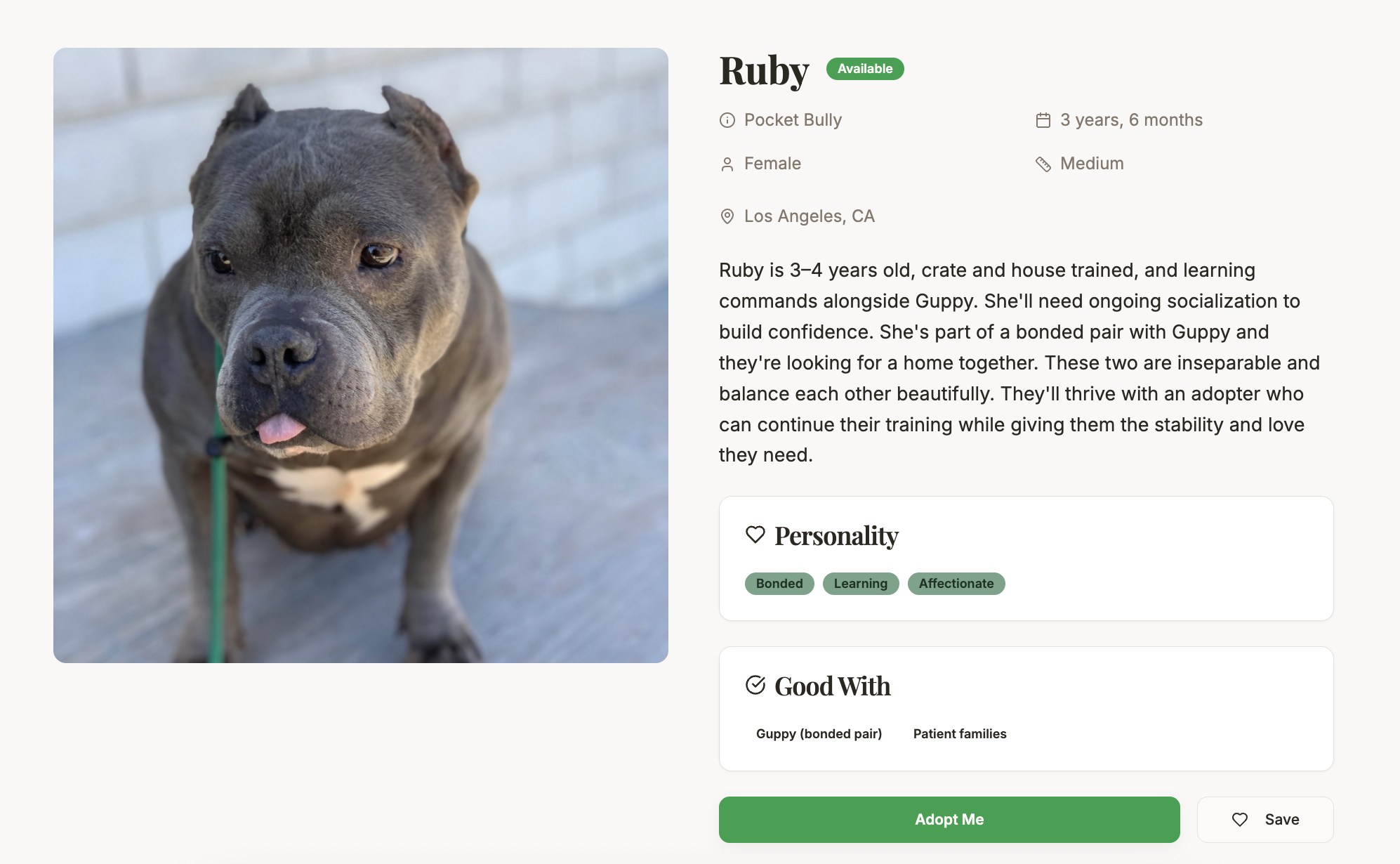
Task: Select the Bonded personality tag
Action: 779,584
